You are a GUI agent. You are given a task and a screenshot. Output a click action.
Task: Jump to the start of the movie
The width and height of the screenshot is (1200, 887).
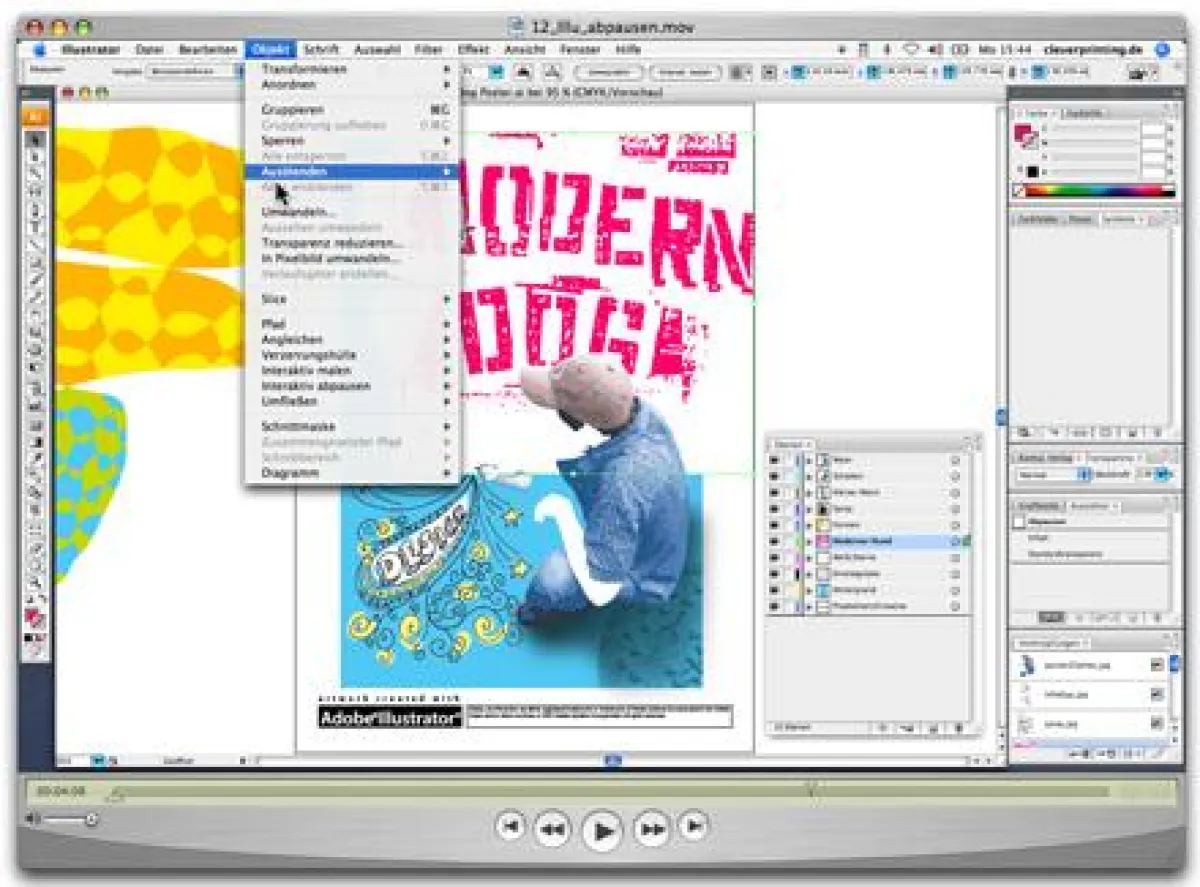point(511,826)
